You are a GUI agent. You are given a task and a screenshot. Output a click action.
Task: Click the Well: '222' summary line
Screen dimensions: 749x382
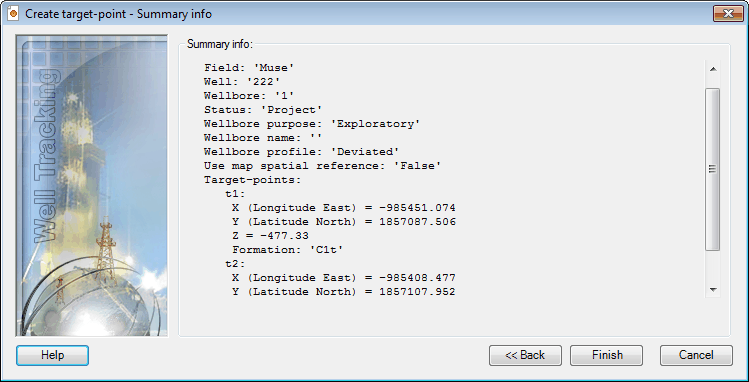click(x=242, y=82)
